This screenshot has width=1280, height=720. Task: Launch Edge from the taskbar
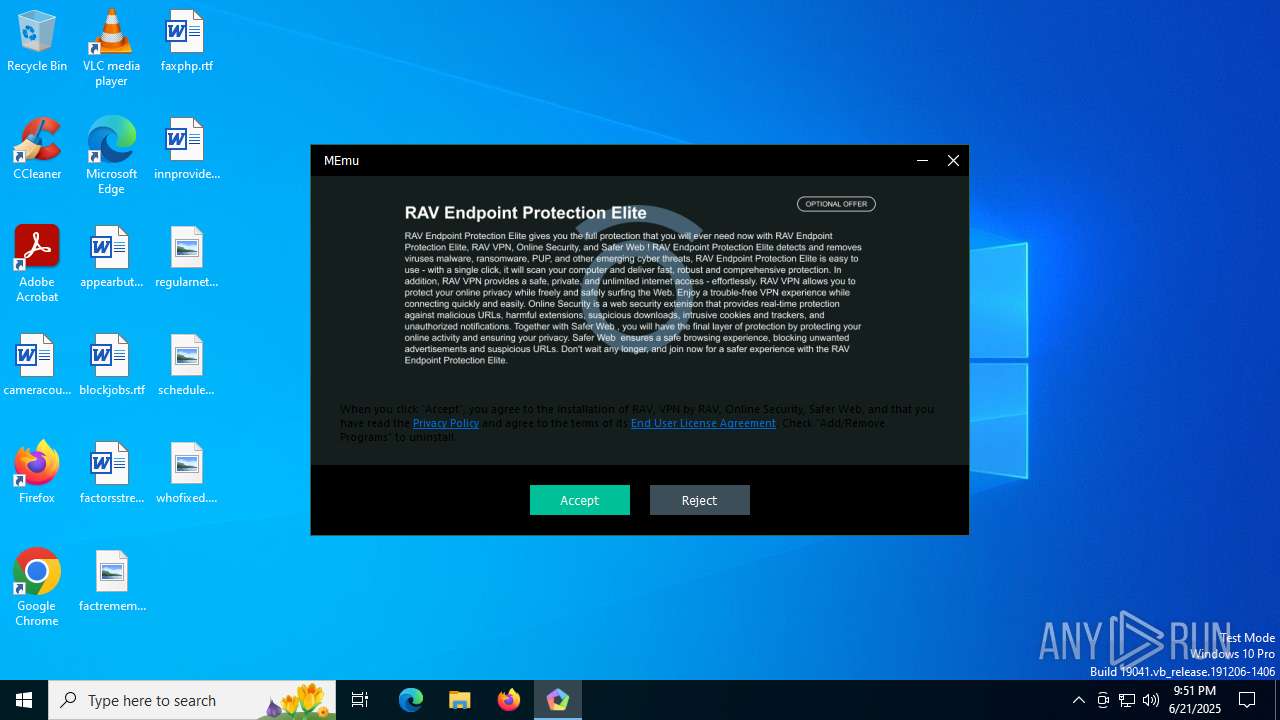coord(411,700)
